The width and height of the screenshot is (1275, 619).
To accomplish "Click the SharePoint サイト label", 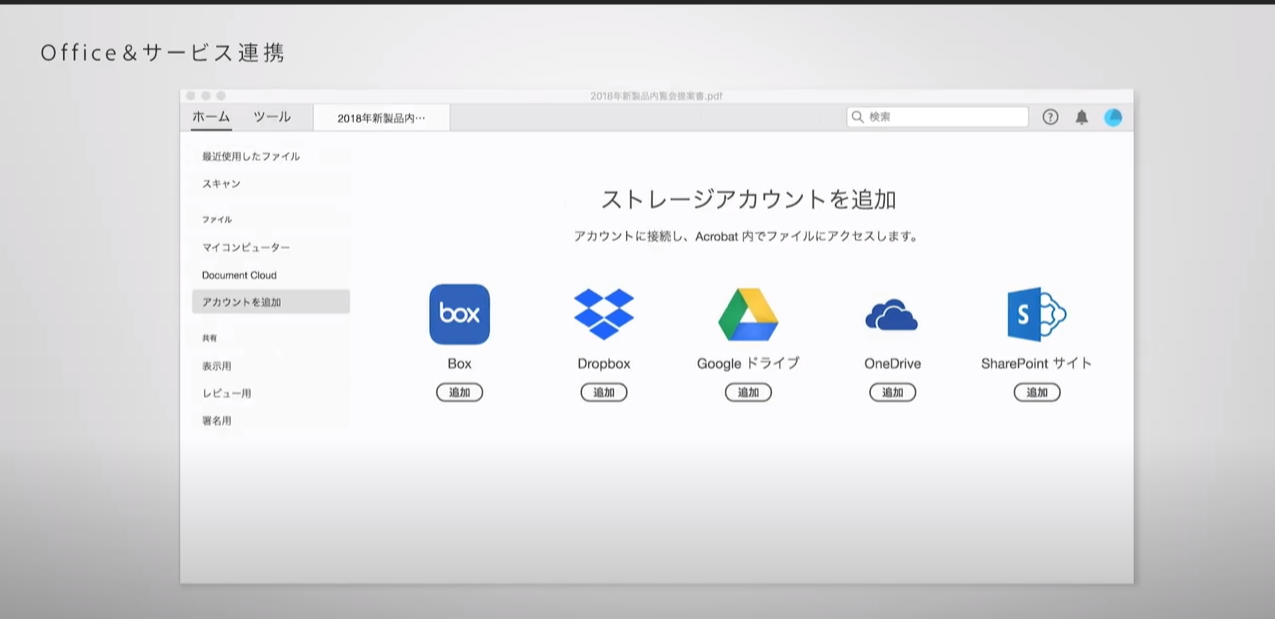I will (1037, 364).
